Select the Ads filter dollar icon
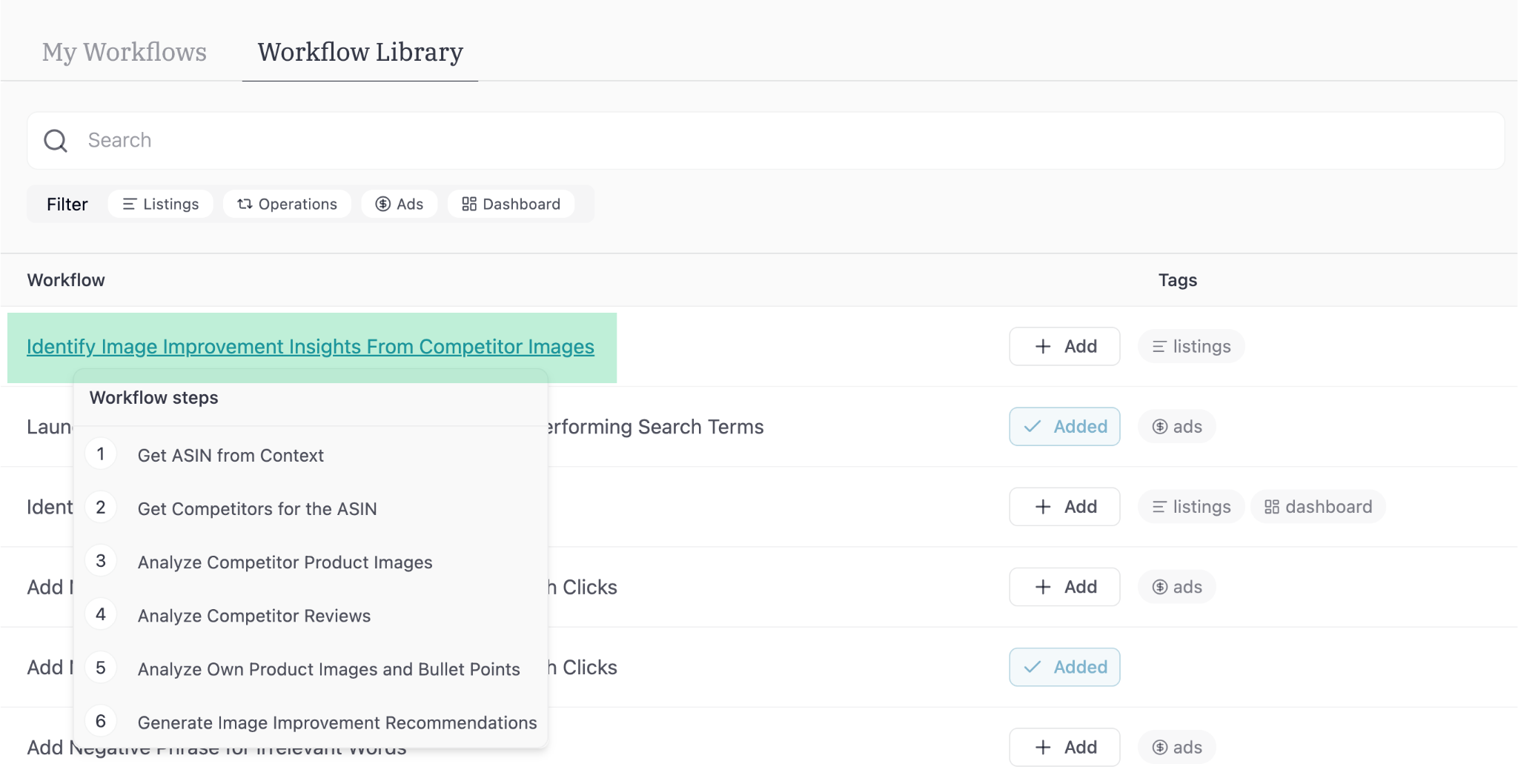 [x=383, y=204]
